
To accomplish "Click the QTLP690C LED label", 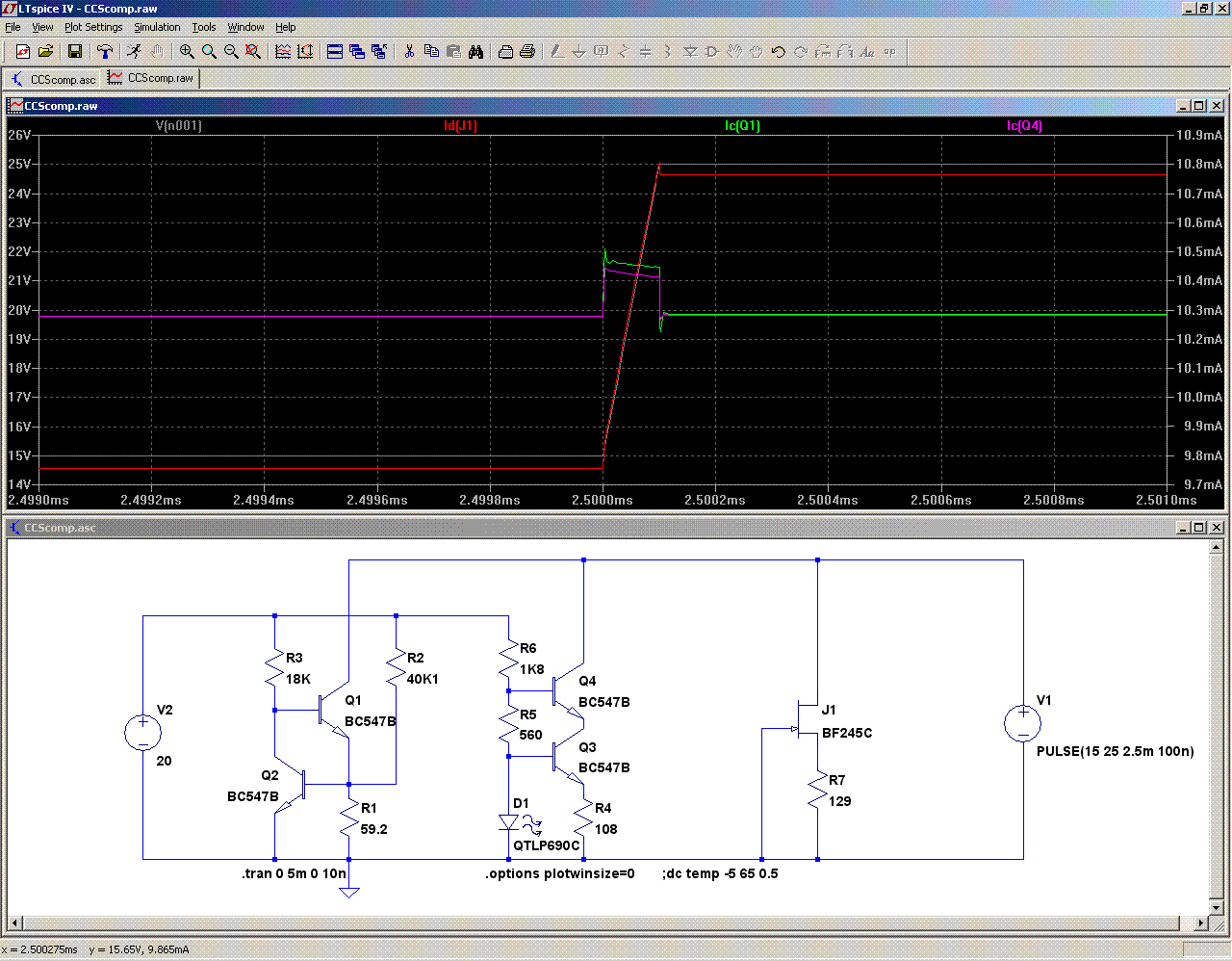I will tap(547, 845).
